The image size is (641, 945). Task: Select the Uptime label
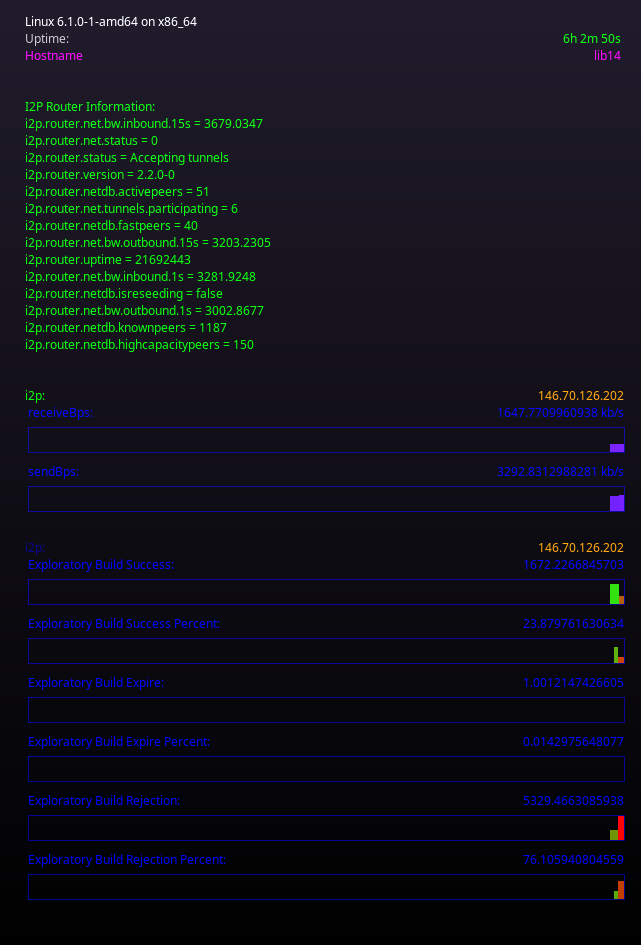click(47, 39)
